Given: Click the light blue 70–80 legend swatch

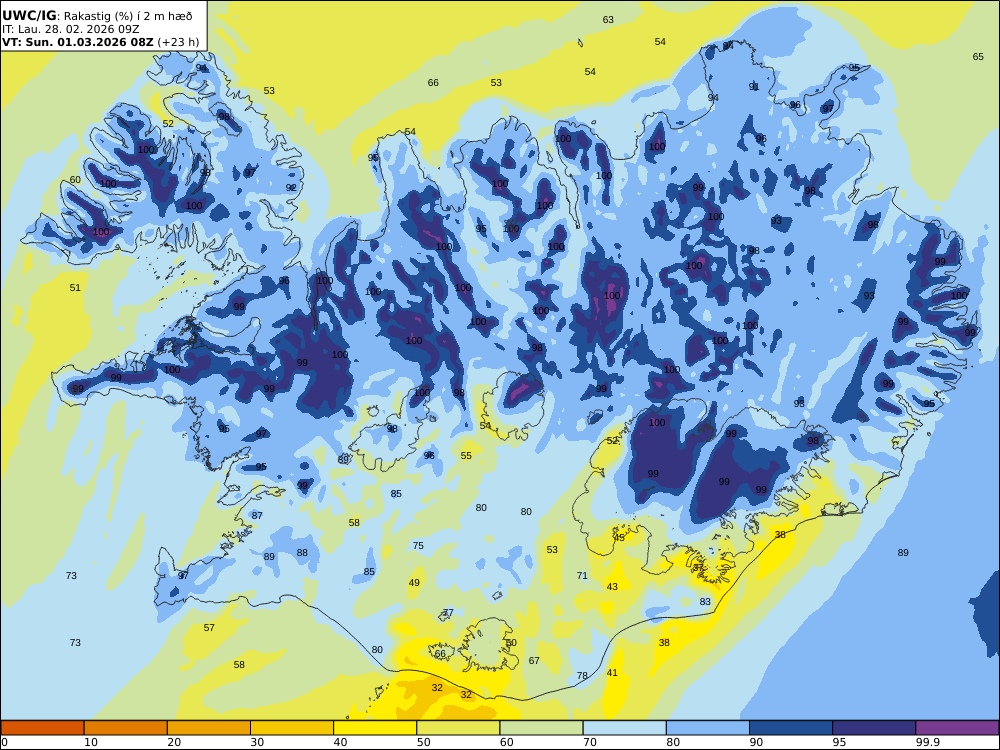Looking at the screenshot, I should [624, 728].
